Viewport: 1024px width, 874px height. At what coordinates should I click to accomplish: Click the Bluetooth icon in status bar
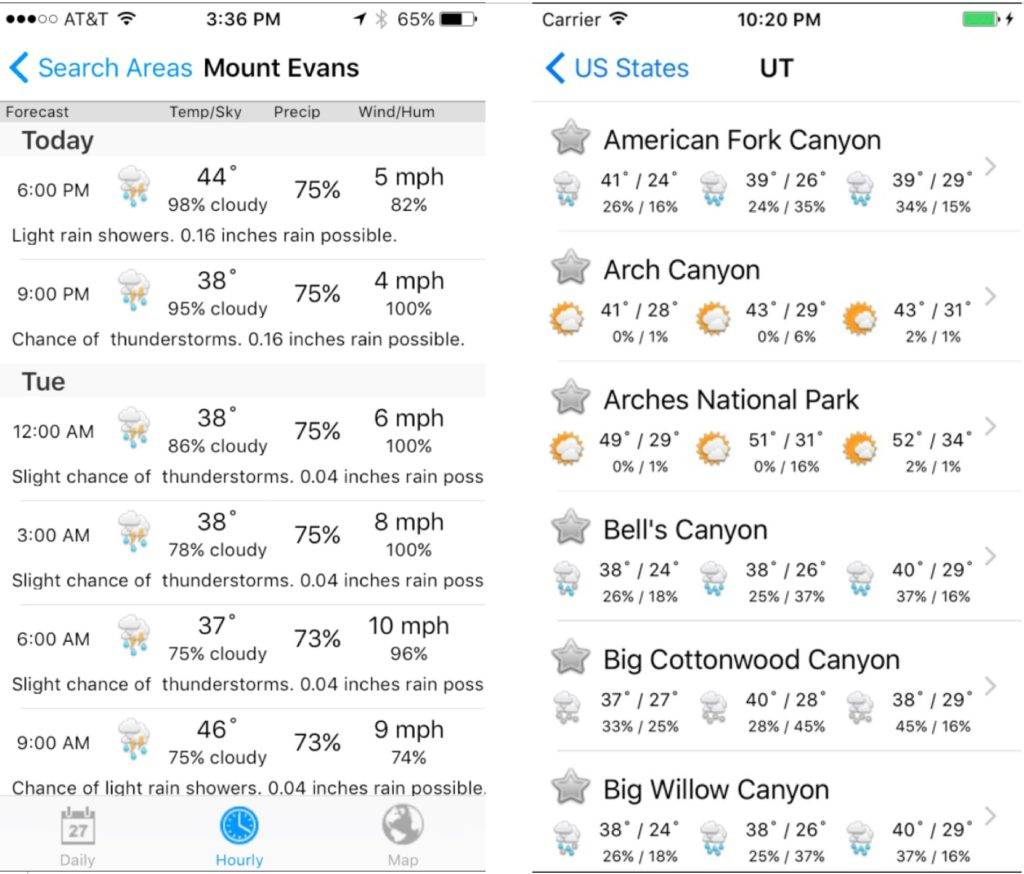pos(381,19)
